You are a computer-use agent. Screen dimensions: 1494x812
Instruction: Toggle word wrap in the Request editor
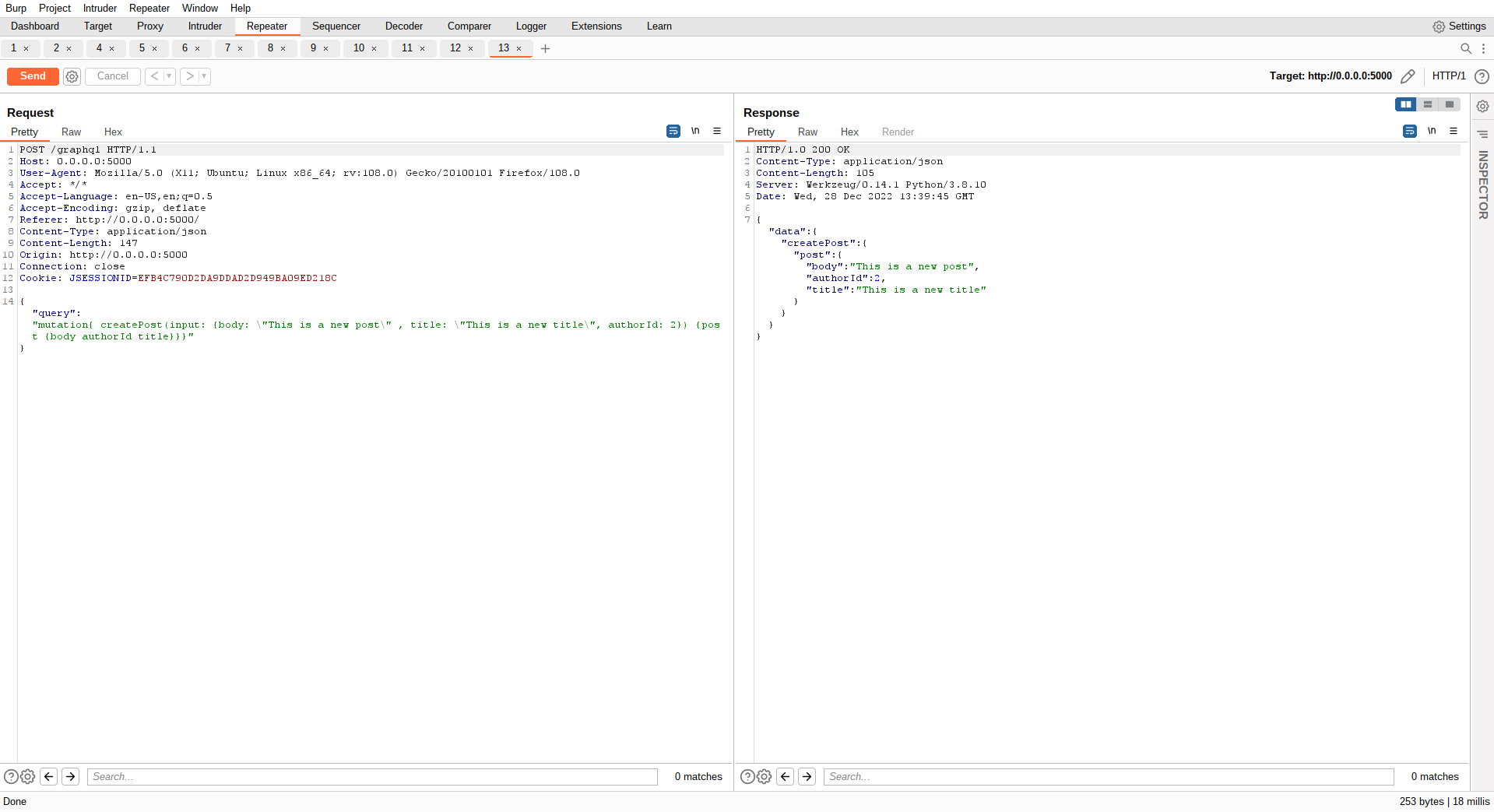click(x=673, y=131)
